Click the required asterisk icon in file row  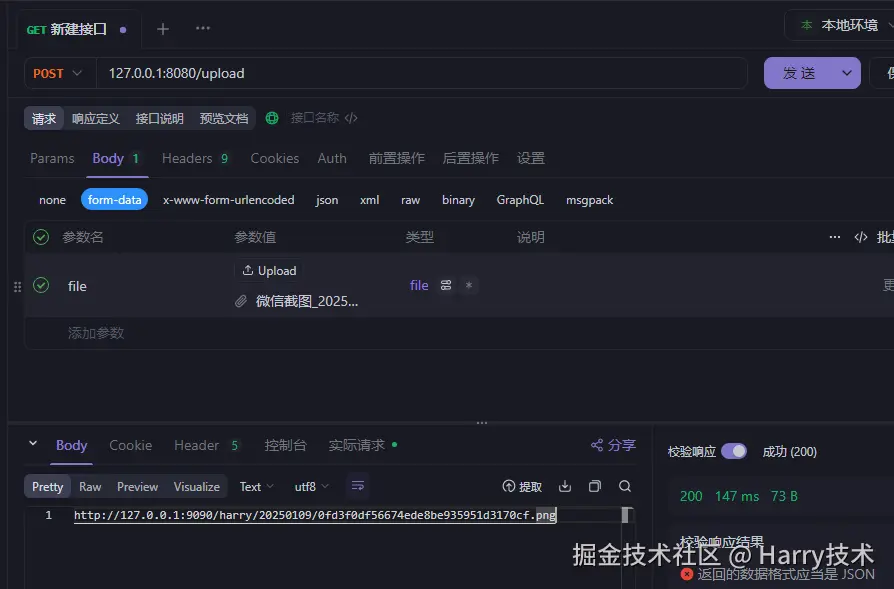click(469, 285)
